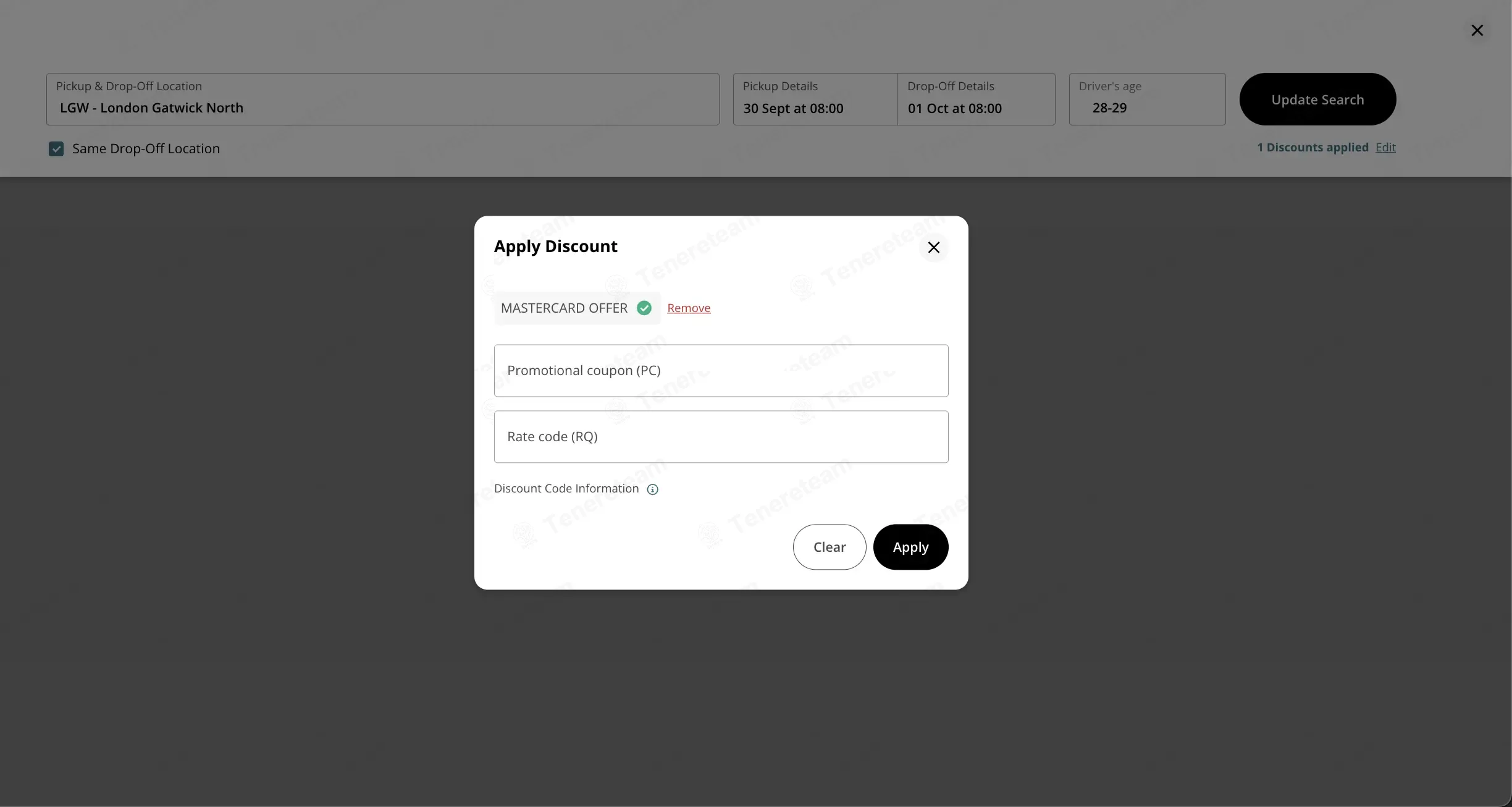Click the Apply Discount heading
The image size is (1512, 807).
(555, 247)
